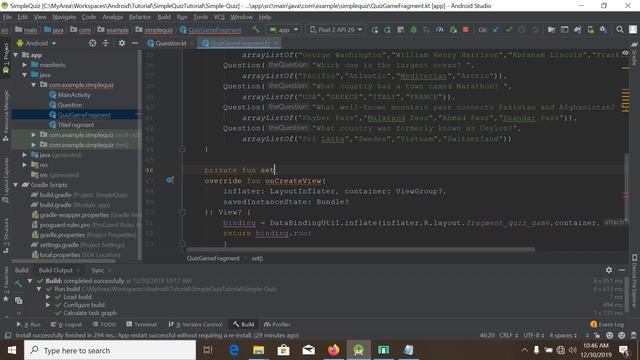Open the File menu
Image resolution: width=640 pixels, height=360 pixels.
pos(7,17)
